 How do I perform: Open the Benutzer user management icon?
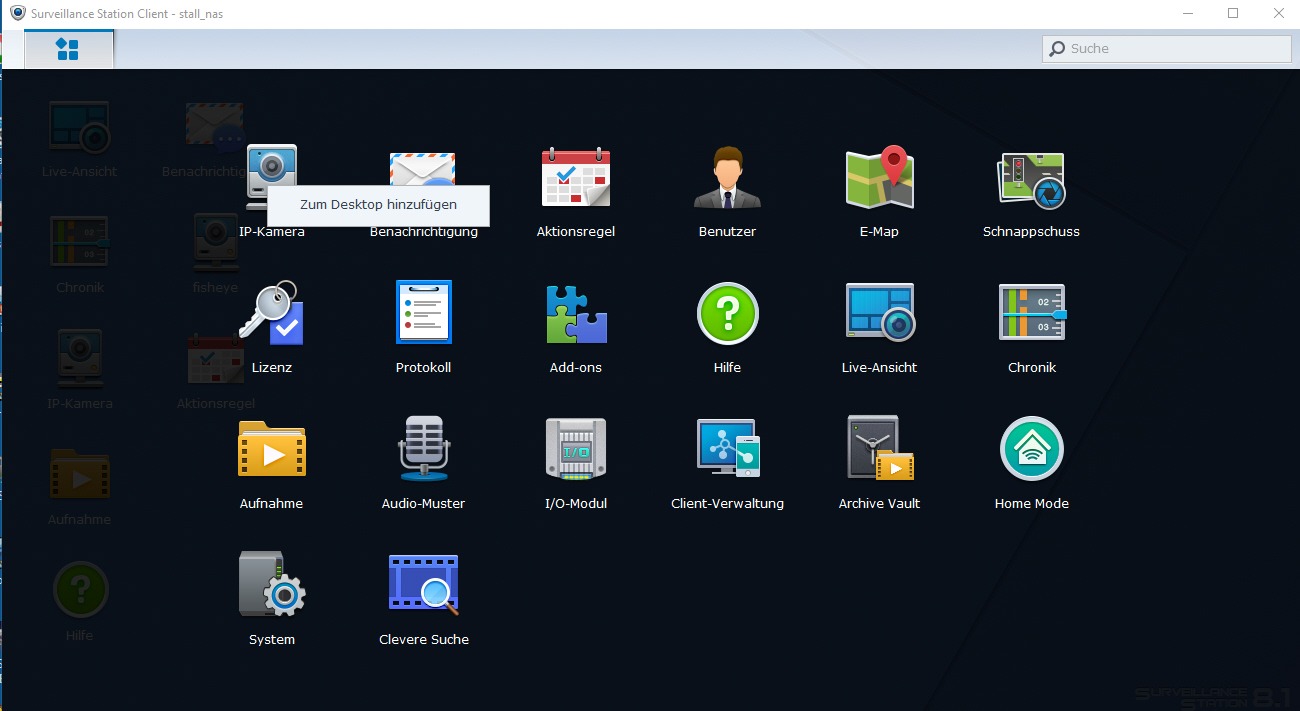727,178
